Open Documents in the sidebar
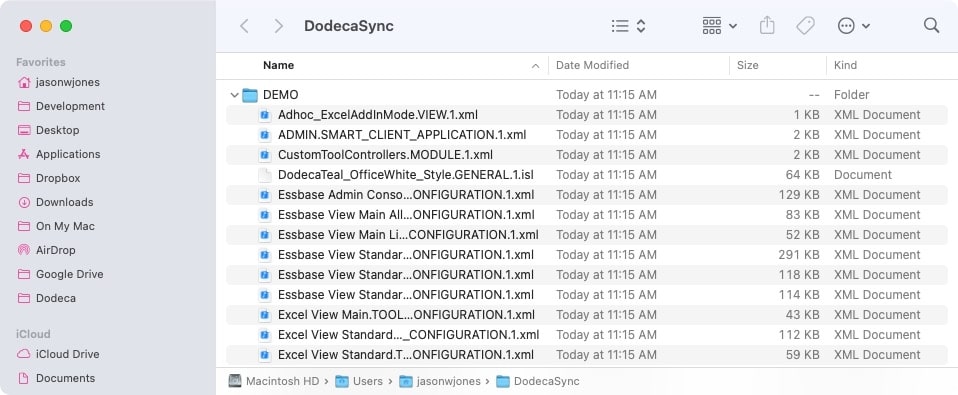Image resolution: width=958 pixels, height=395 pixels. tap(65, 379)
